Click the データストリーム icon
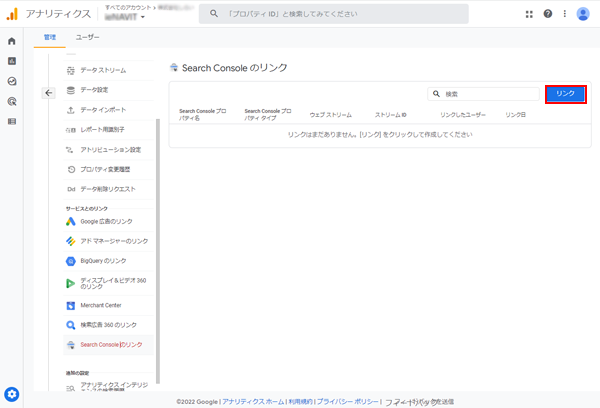Viewport: 600px width, 408px height. click(71, 70)
